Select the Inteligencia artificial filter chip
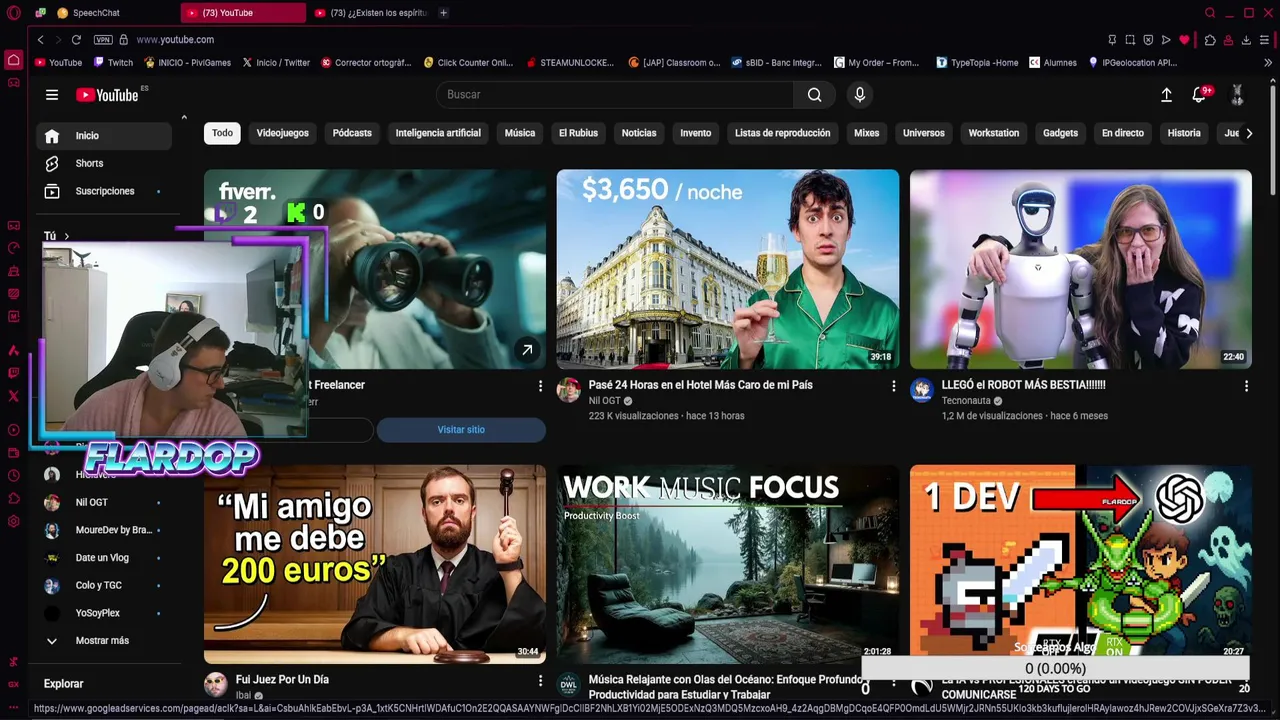Image resolution: width=1280 pixels, height=720 pixels. [438, 133]
